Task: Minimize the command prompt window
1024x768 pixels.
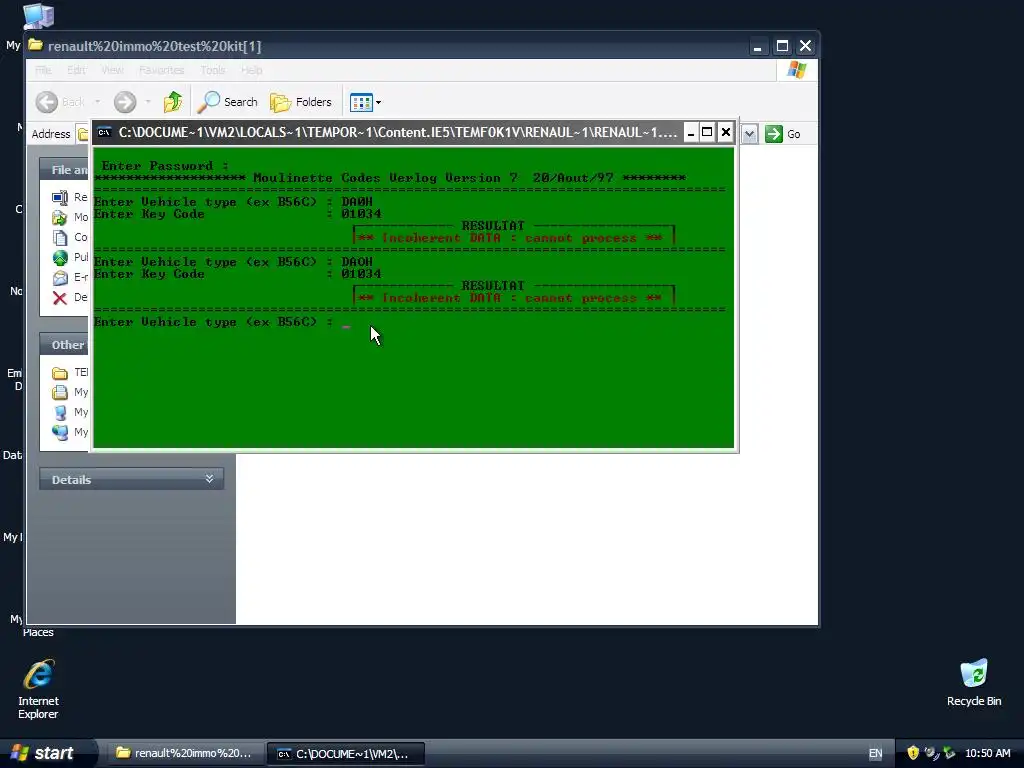Action: pyautogui.click(x=690, y=133)
